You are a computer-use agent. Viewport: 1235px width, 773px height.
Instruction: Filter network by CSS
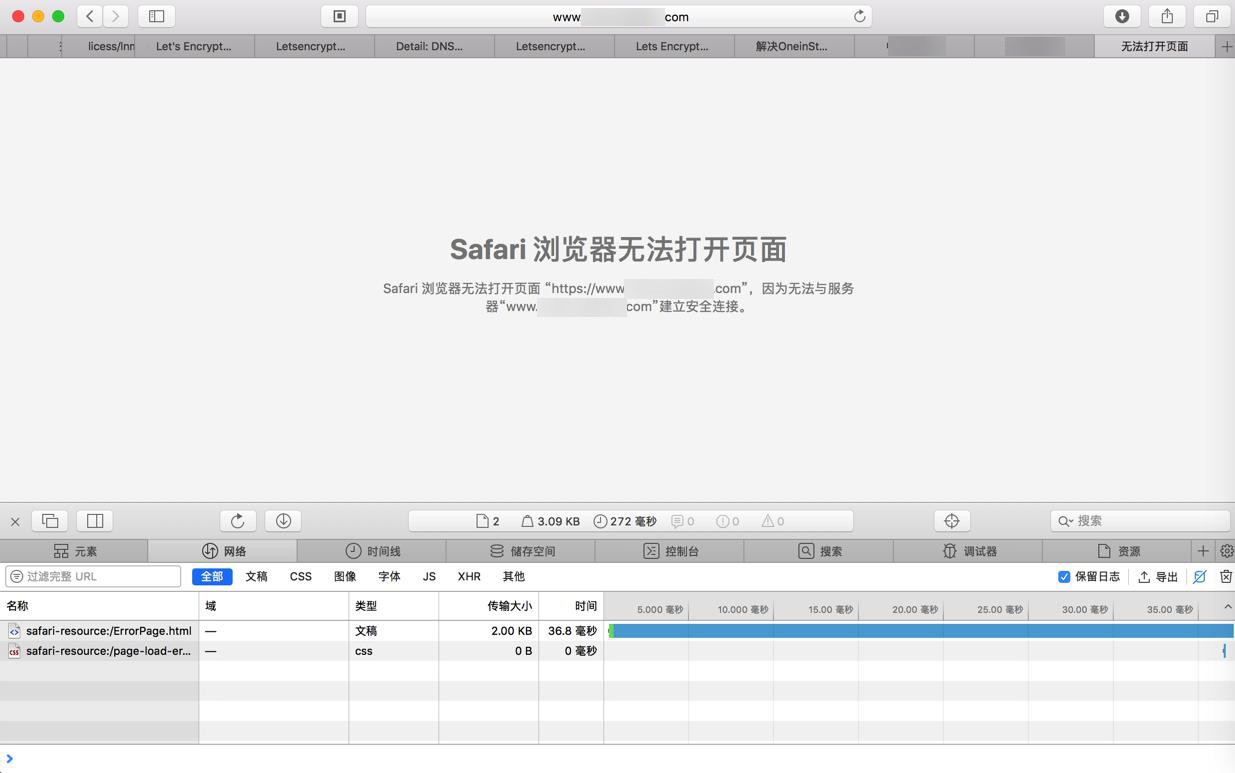coord(300,577)
